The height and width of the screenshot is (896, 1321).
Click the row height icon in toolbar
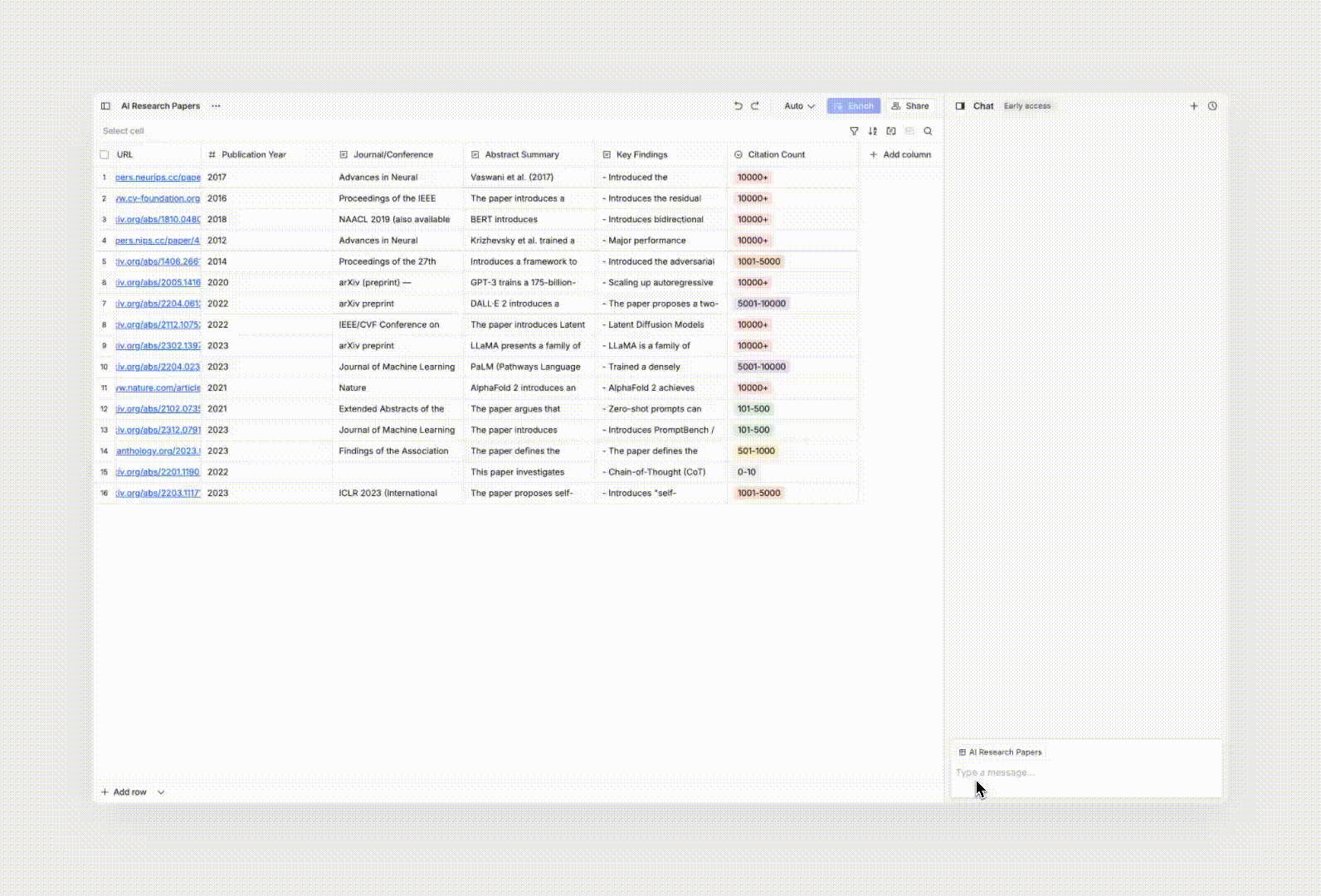(891, 131)
